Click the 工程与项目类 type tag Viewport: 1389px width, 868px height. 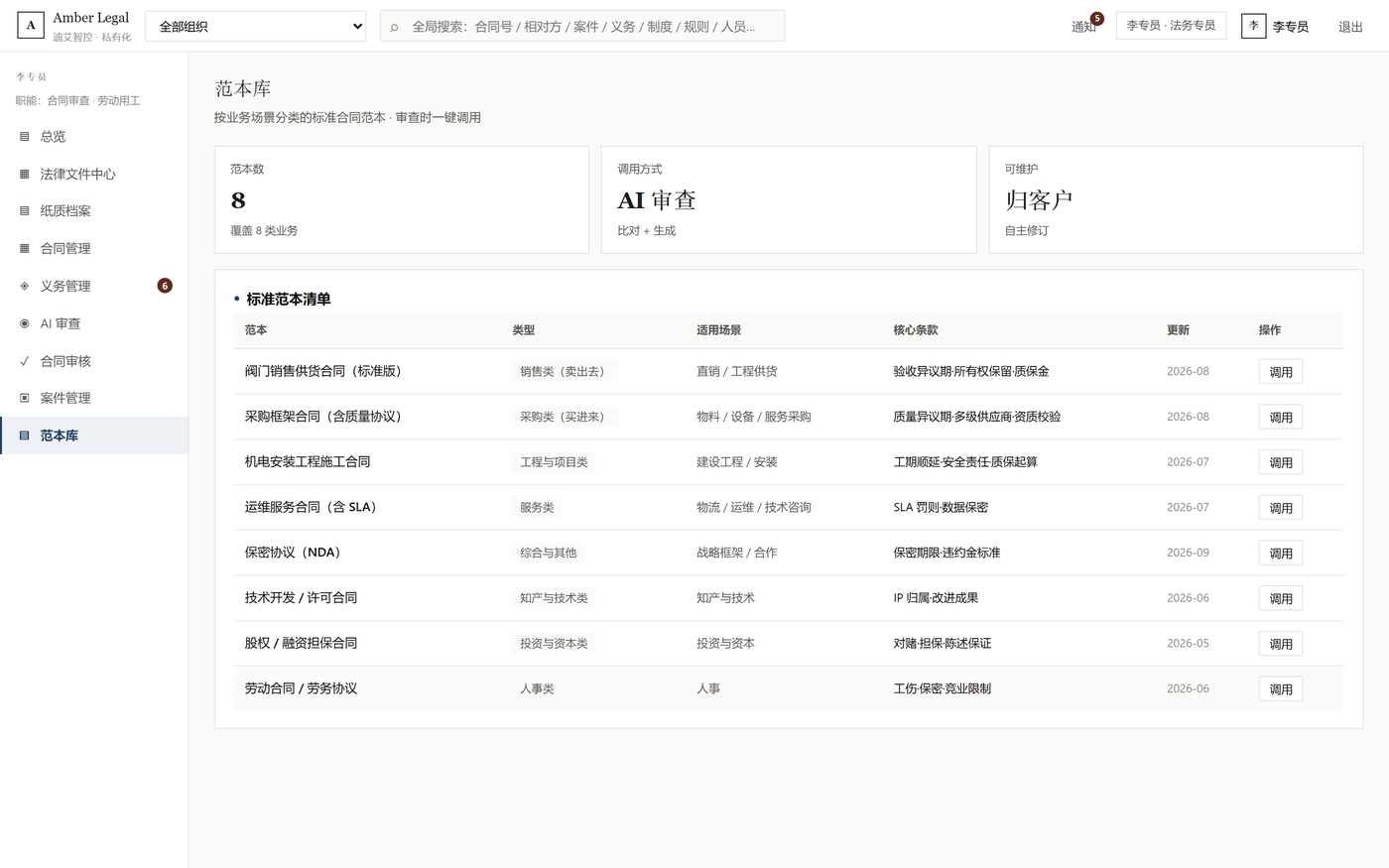point(555,462)
